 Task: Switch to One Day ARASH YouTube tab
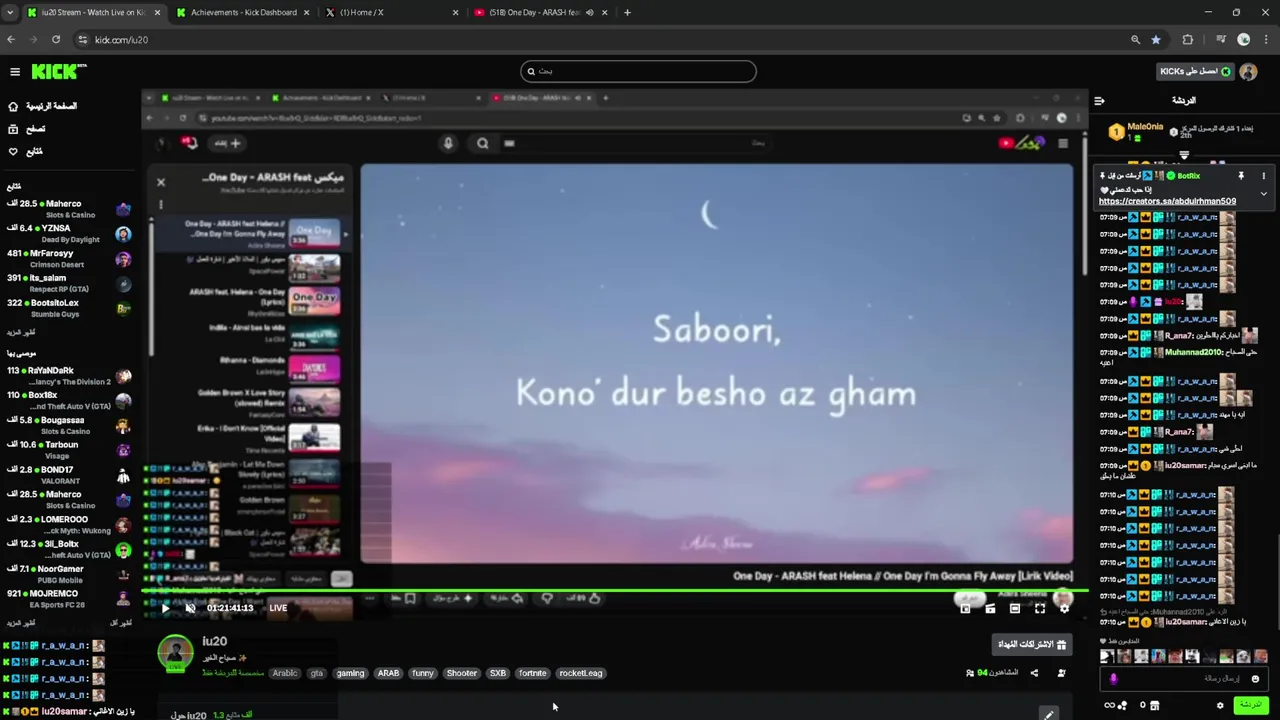pyautogui.click(x=540, y=12)
